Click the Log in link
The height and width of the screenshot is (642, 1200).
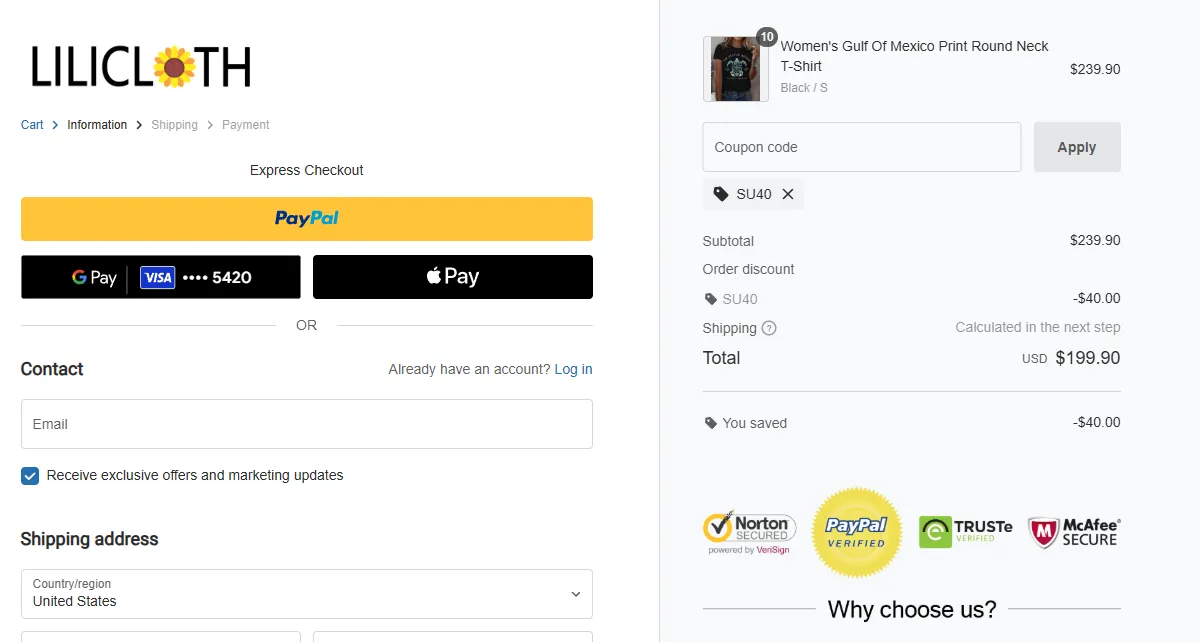coord(572,369)
